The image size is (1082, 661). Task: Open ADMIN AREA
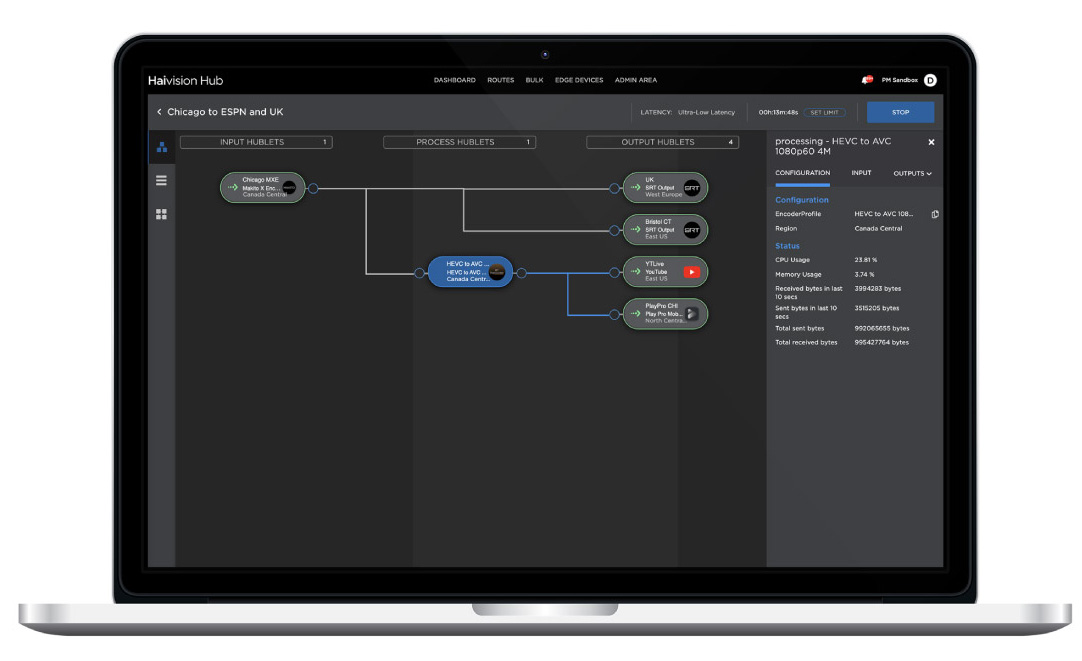(636, 80)
